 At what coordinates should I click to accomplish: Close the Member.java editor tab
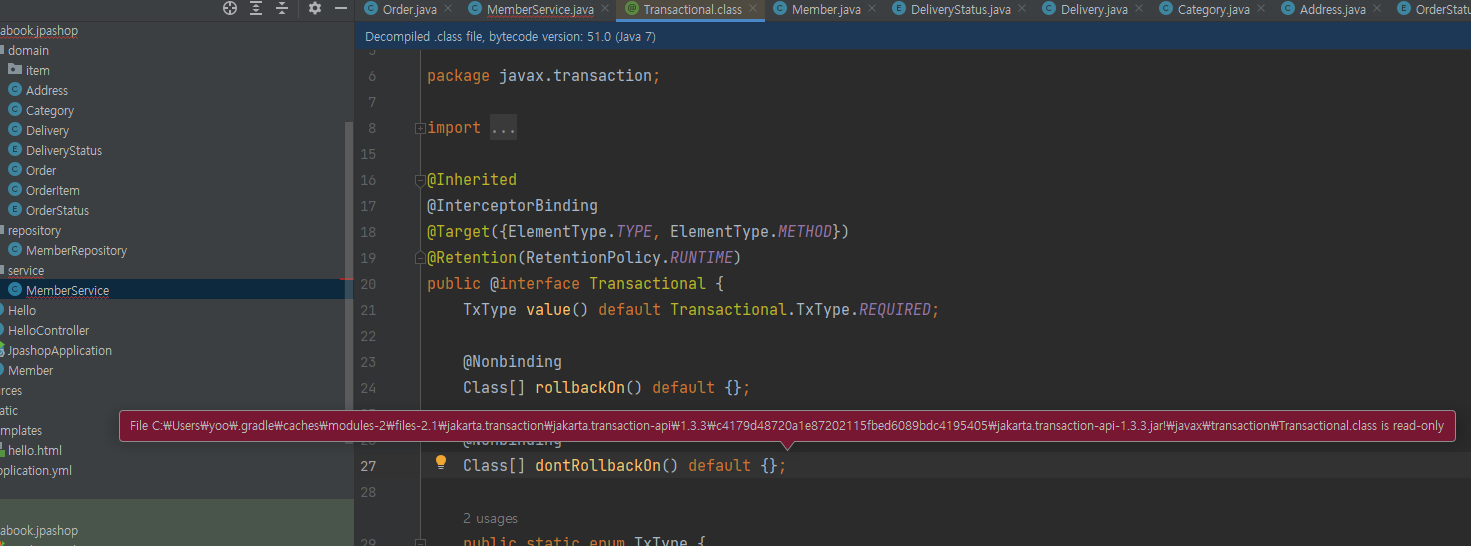tap(871, 9)
